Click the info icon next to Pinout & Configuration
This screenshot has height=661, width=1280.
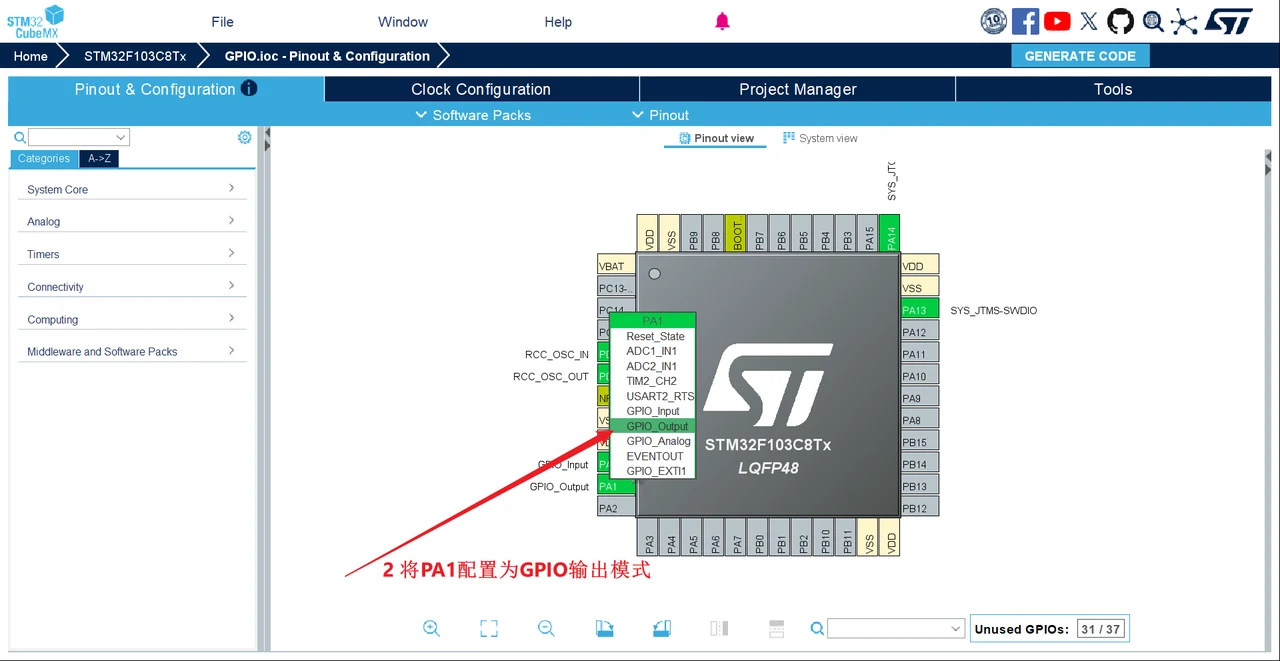tap(249, 88)
